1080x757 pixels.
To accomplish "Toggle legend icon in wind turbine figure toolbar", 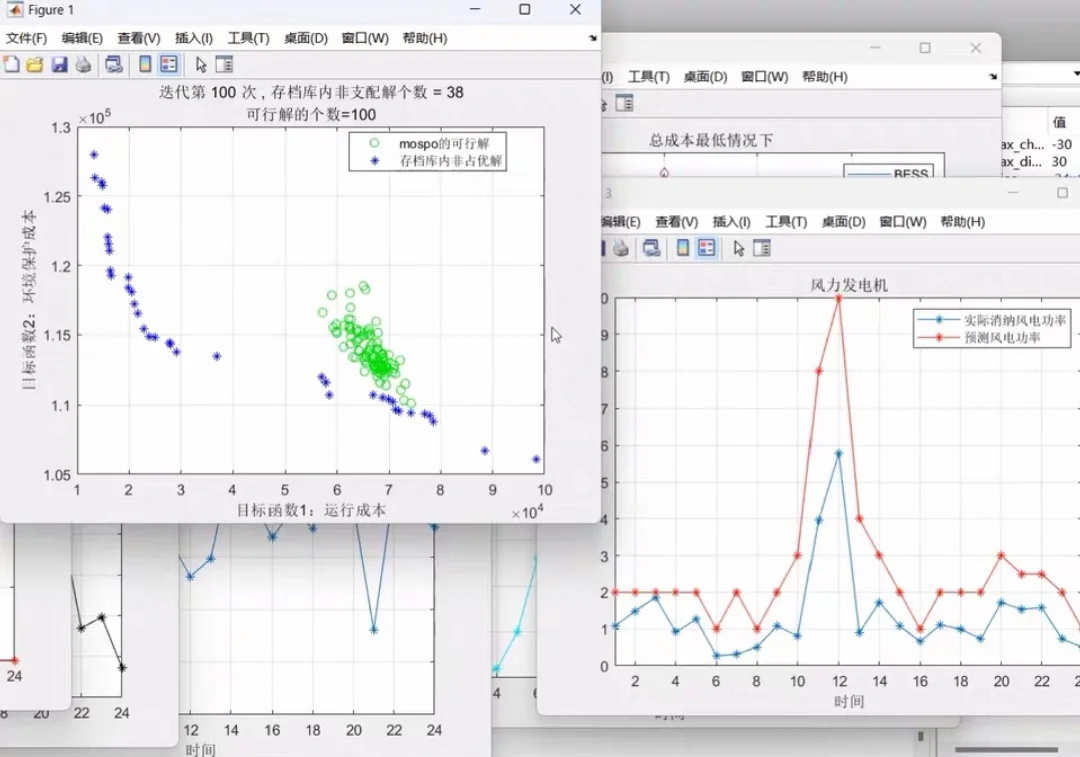I will 707,248.
